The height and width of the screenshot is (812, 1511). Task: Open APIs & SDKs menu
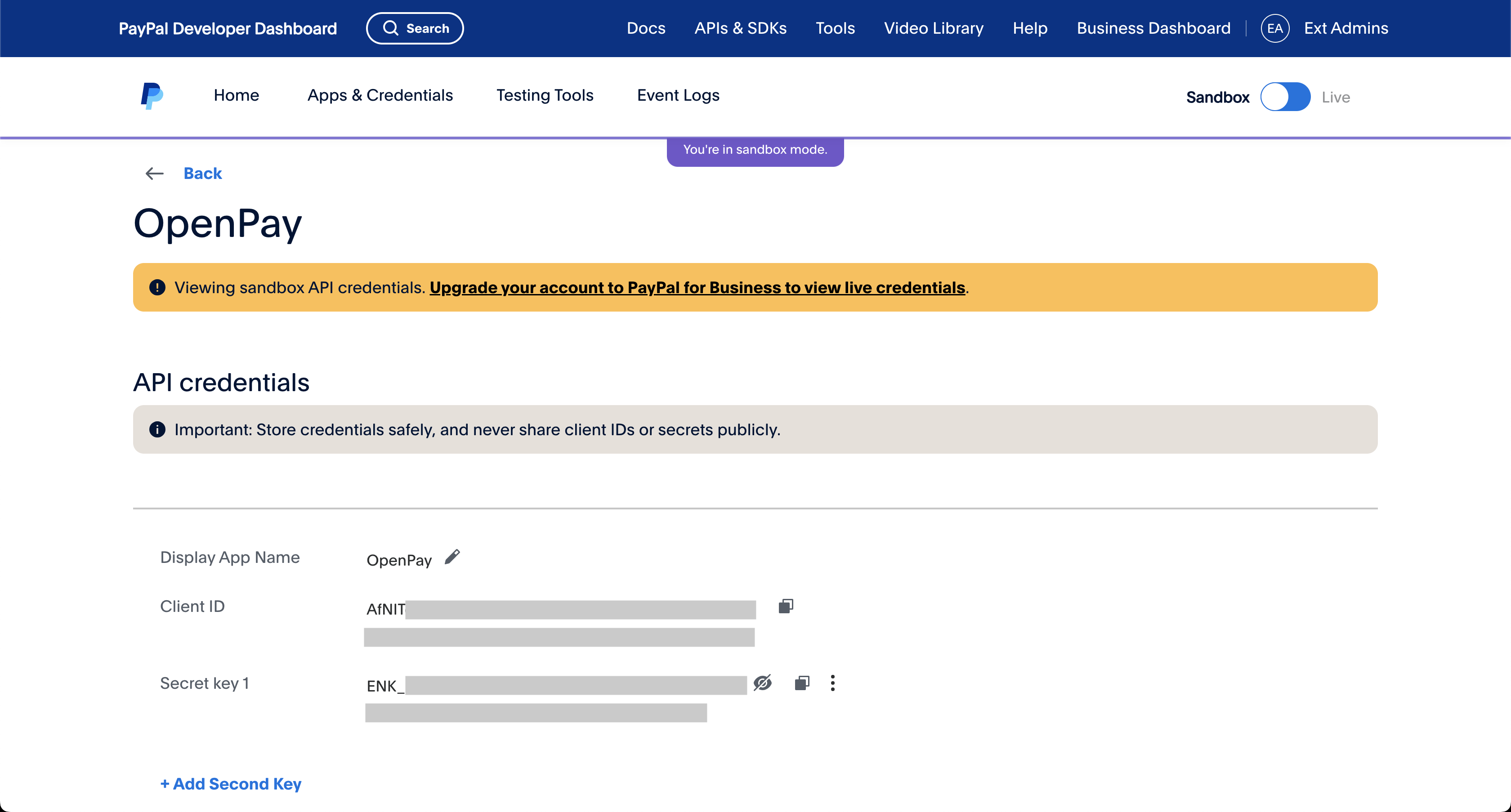[x=740, y=28]
